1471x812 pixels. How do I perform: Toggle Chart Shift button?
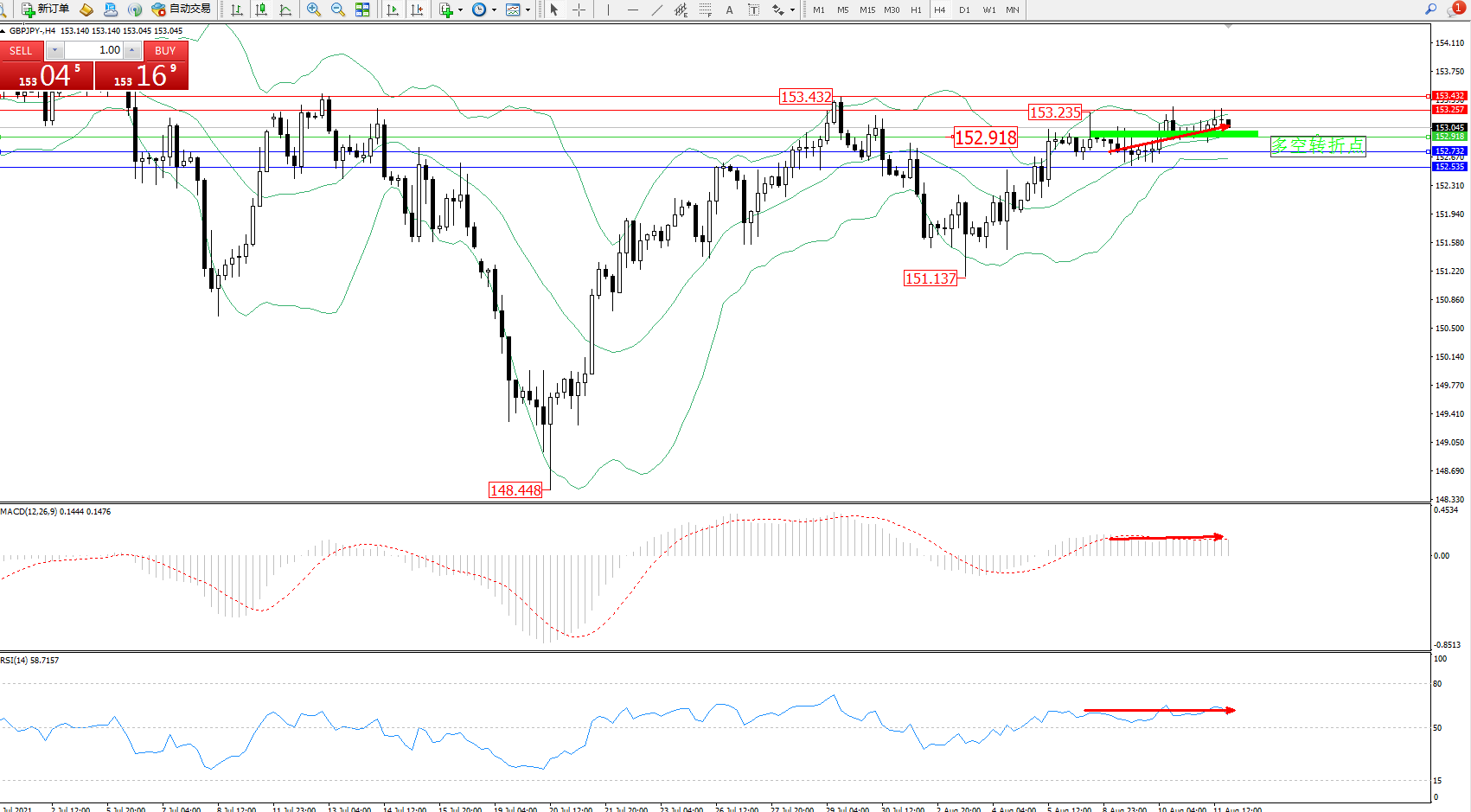click(417, 10)
